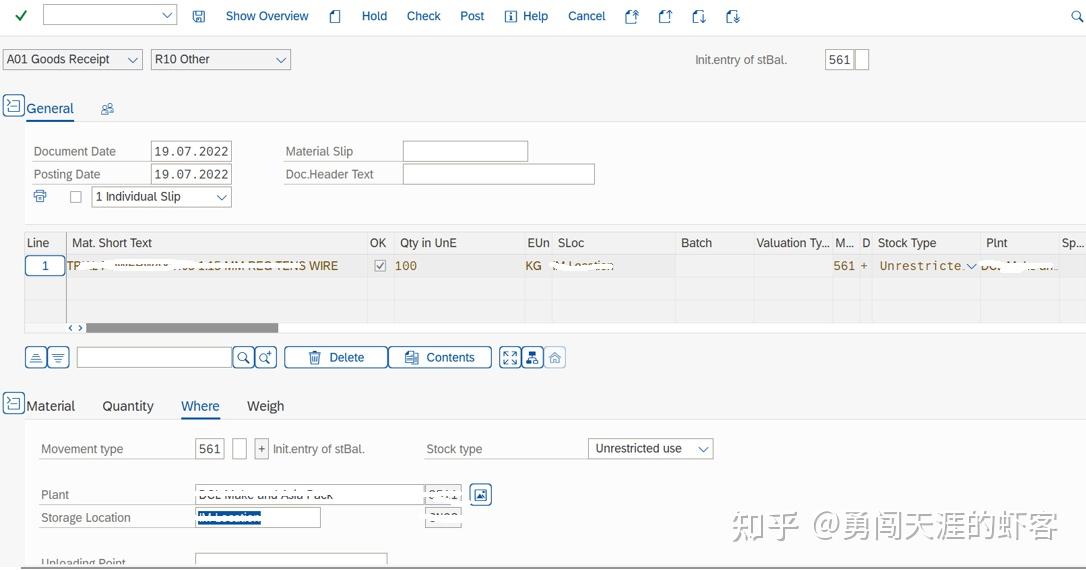Open the Help button

(x=526, y=16)
